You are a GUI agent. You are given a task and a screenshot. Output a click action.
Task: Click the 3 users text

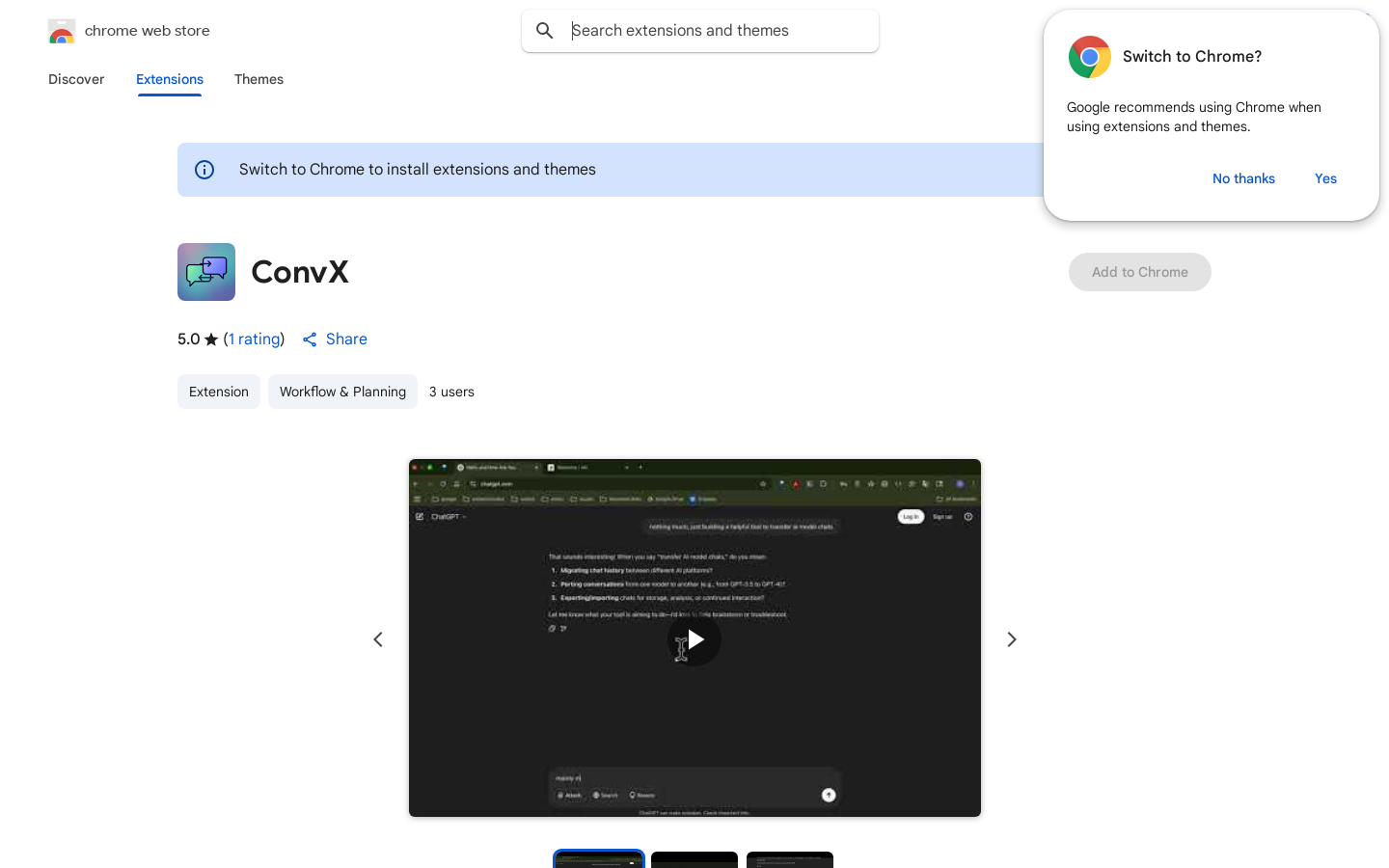click(451, 392)
